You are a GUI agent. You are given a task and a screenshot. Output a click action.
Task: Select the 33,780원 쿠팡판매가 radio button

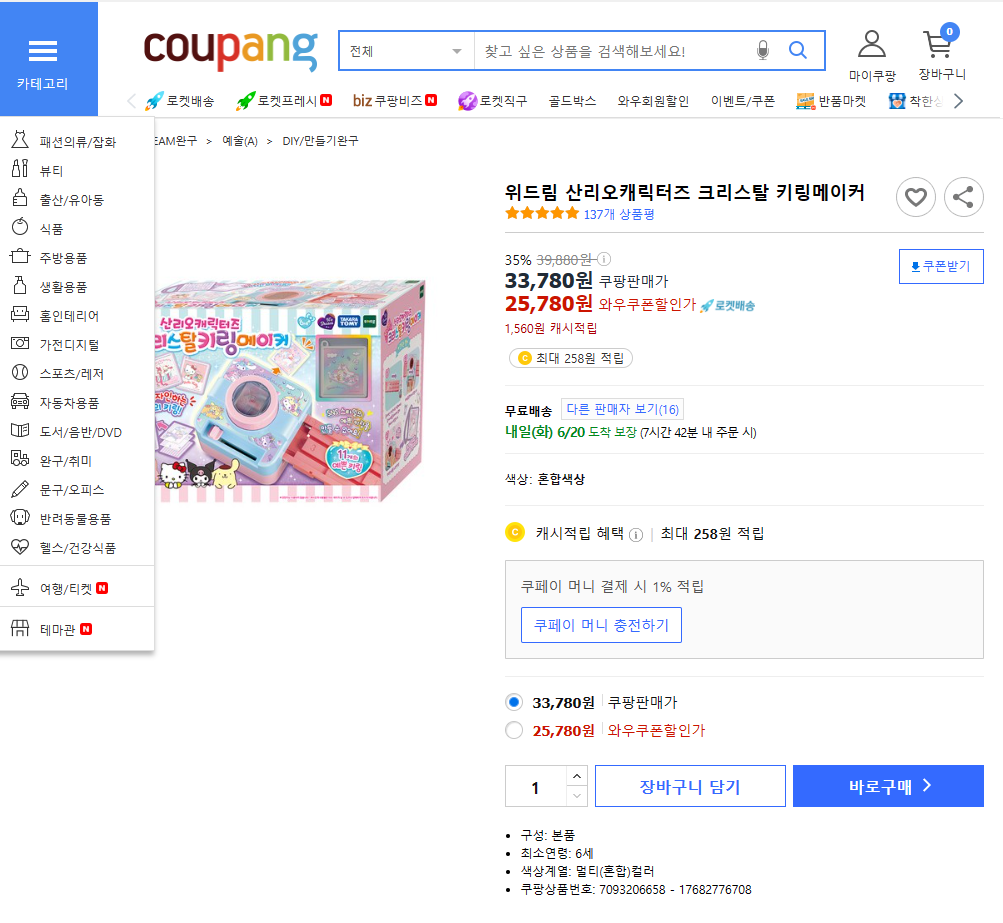(514, 702)
